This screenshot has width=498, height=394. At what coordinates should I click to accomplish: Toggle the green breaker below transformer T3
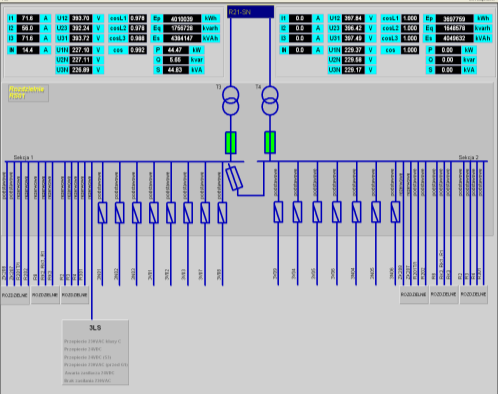pyautogui.click(x=231, y=143)
